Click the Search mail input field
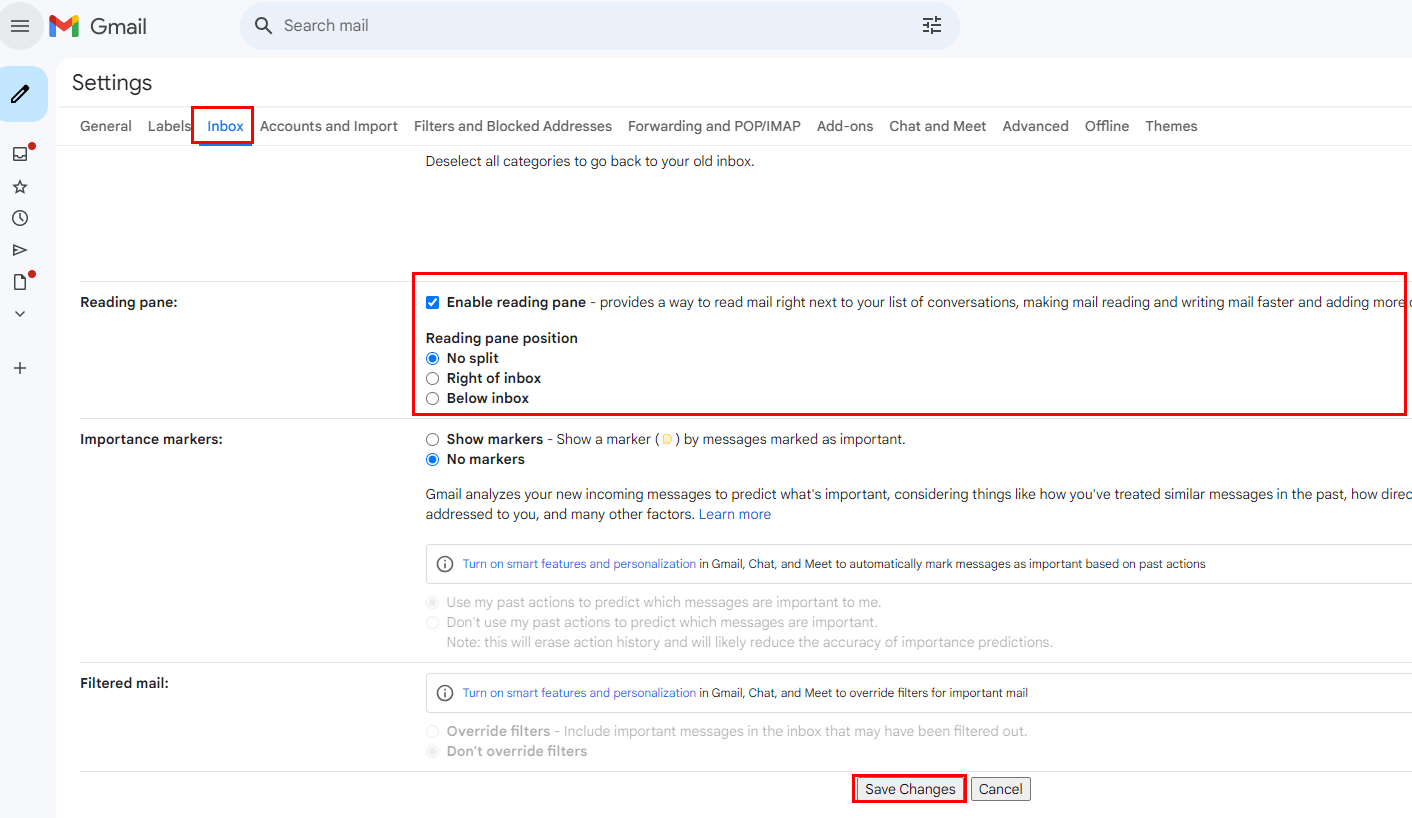Screen dimensions: 1412x818 coord(590,26)
